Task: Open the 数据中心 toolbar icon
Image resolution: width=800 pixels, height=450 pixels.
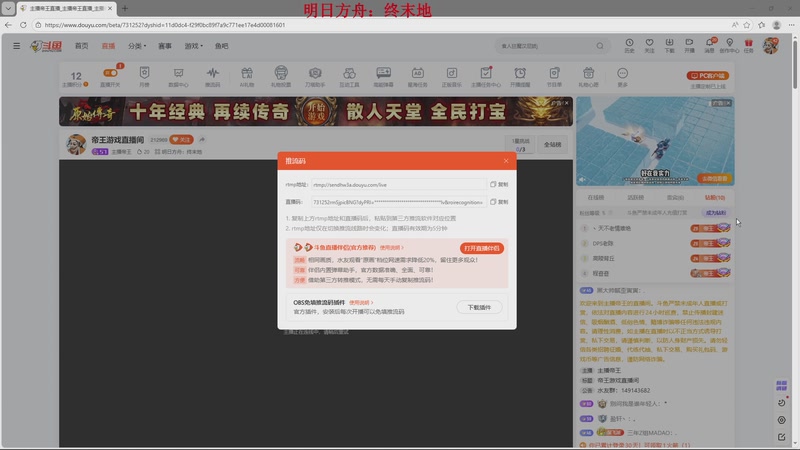Action: 178,77
